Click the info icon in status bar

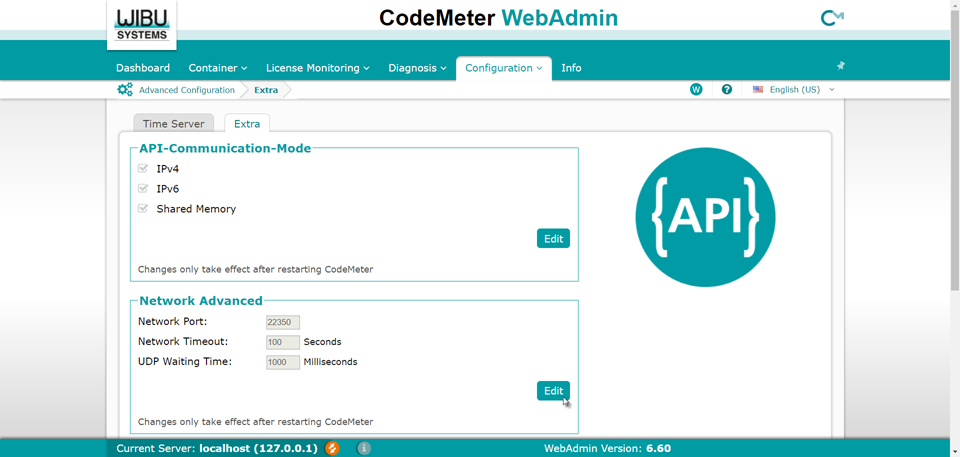point(364,448)
